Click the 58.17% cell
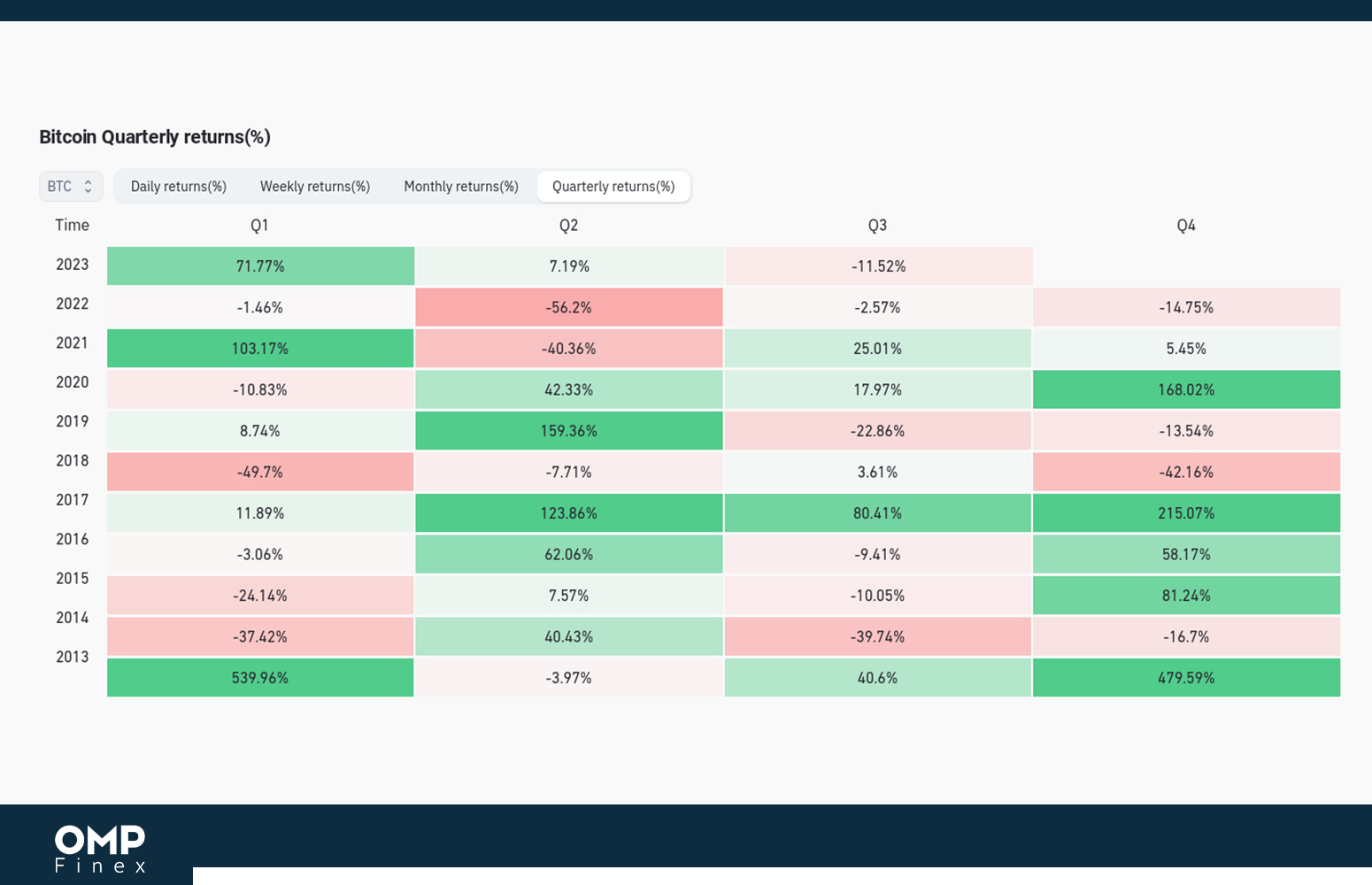 coord(1187,554)
